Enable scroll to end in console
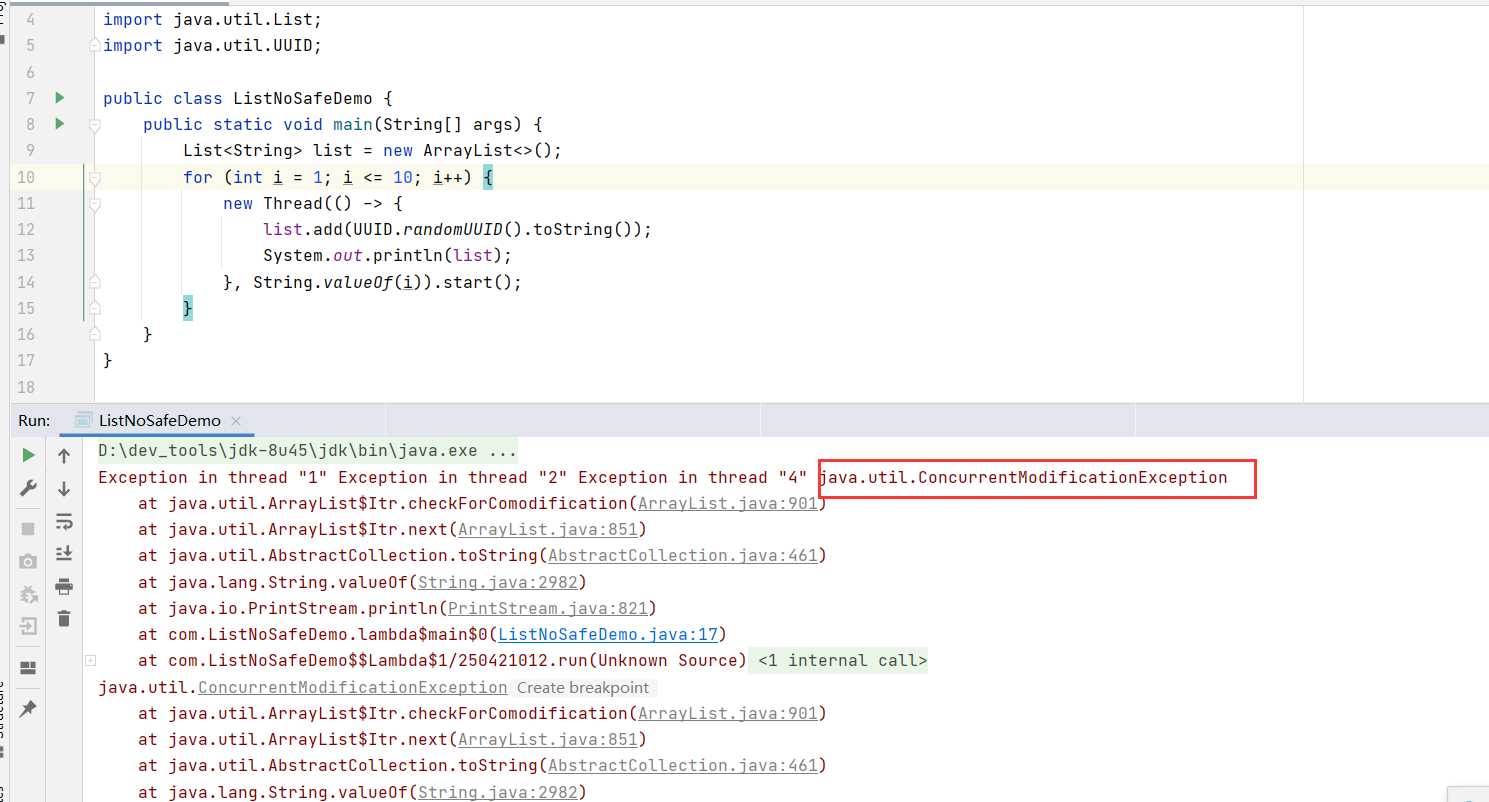1489x802 pixels. (63, 552)
